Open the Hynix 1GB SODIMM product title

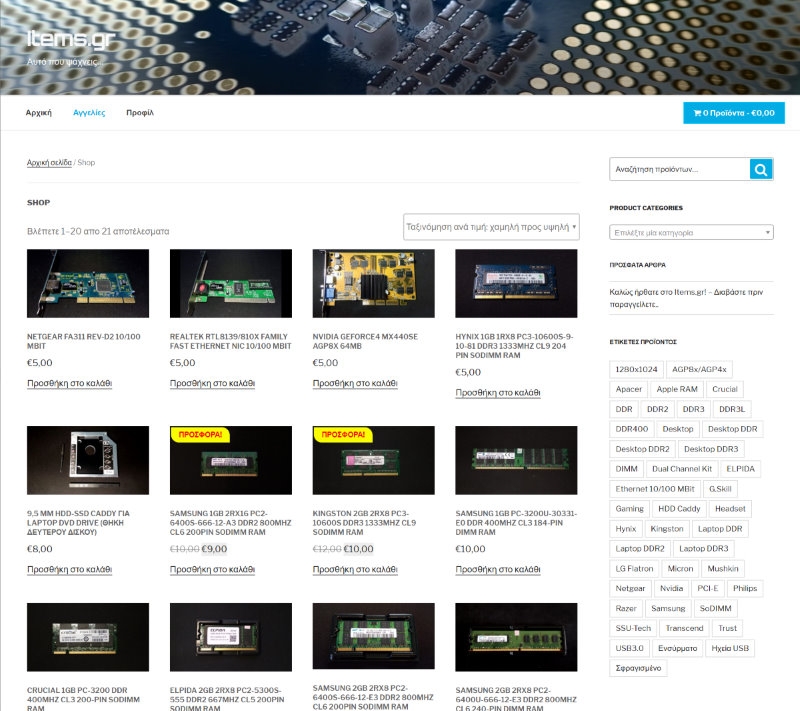coord(515,346)
